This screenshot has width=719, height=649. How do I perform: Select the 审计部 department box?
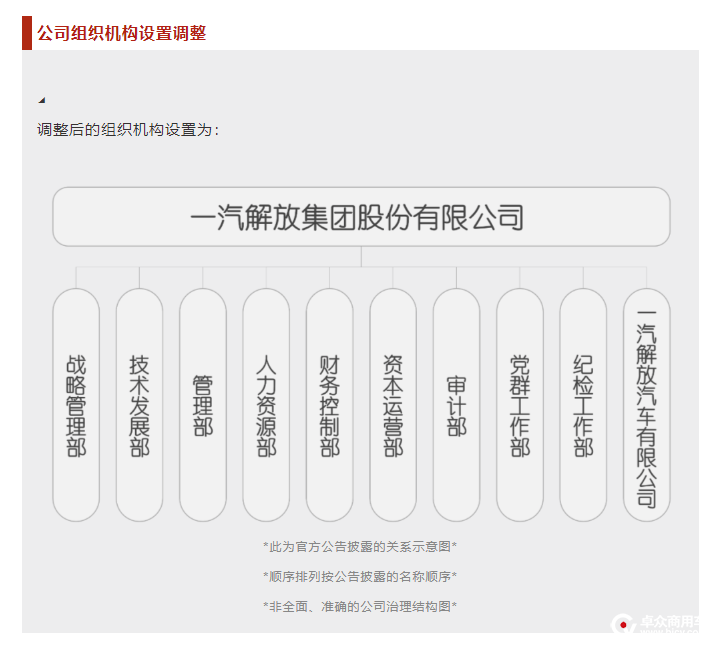pos(456,405)
